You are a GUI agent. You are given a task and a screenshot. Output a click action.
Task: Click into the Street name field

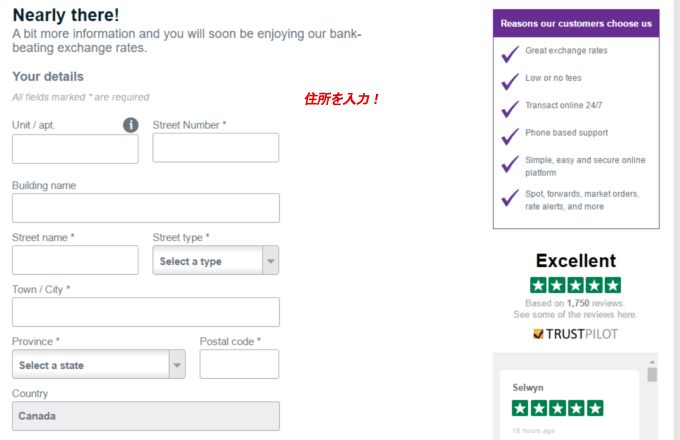75,260
